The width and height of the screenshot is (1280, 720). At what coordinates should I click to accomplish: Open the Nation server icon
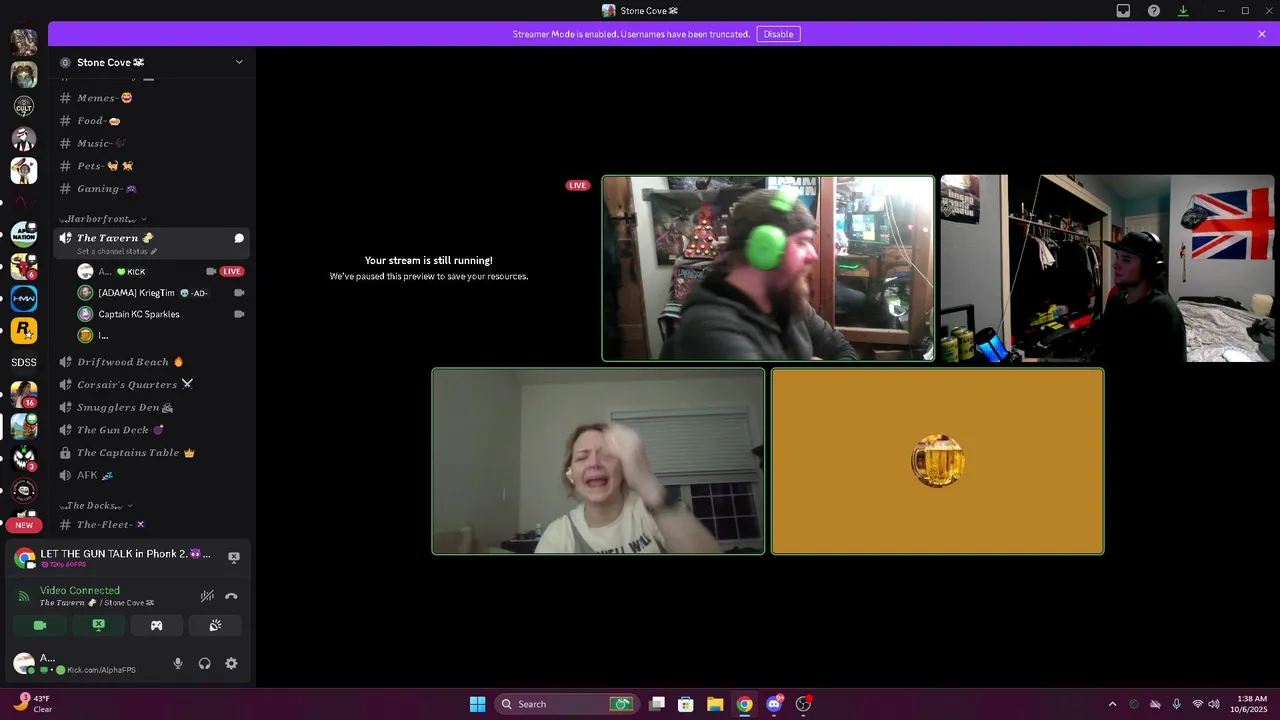click(24, 234)
